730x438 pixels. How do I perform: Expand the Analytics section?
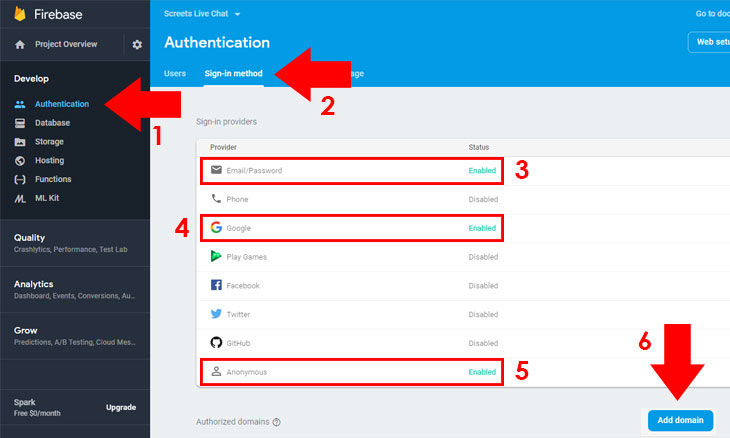75,290
